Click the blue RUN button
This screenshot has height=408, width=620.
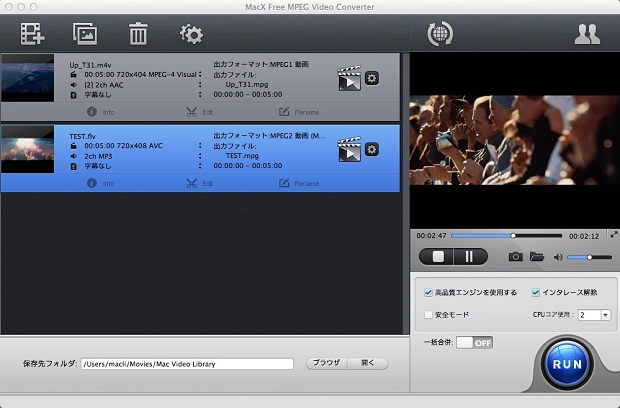(567, 364)
